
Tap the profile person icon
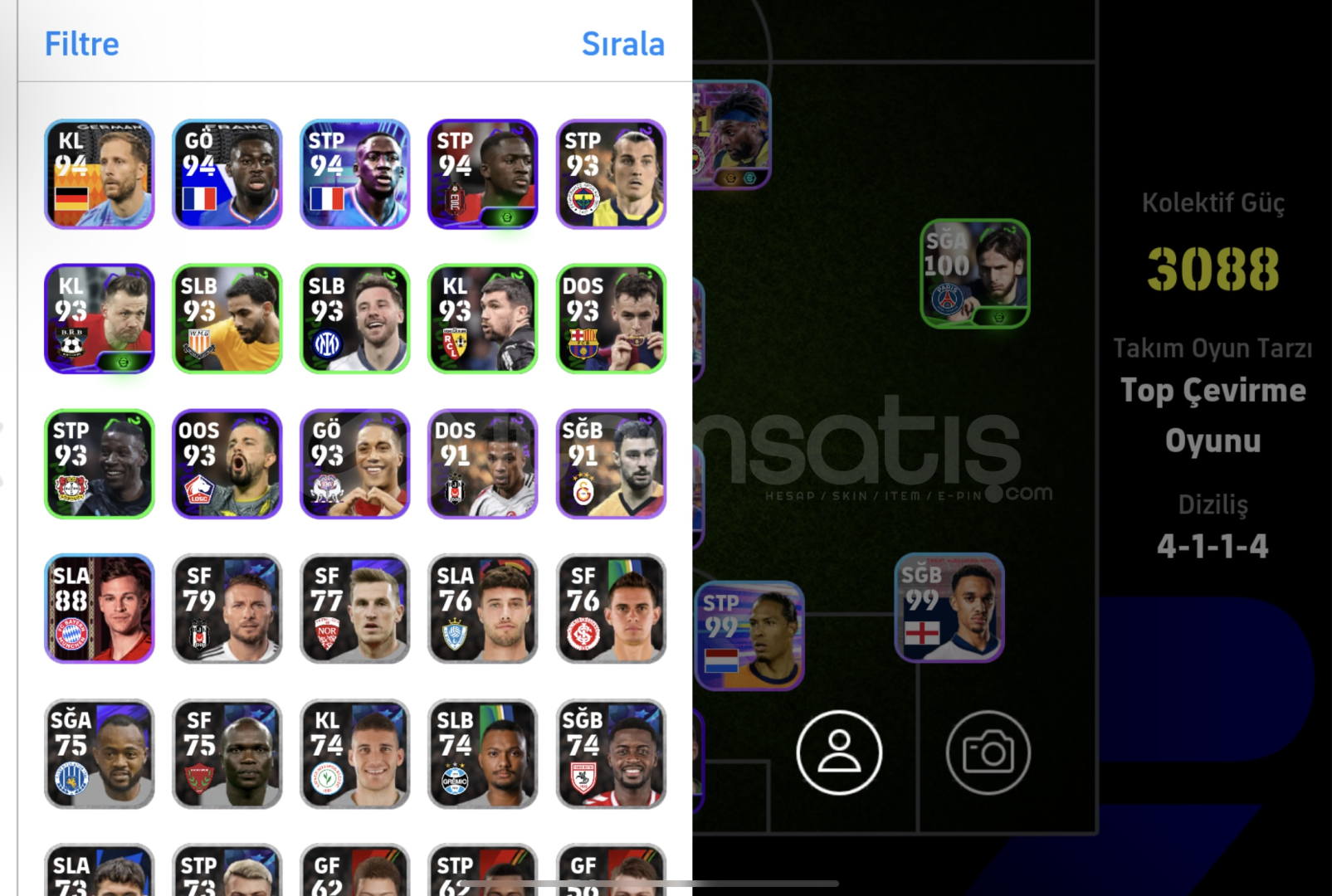click(839, 752)
